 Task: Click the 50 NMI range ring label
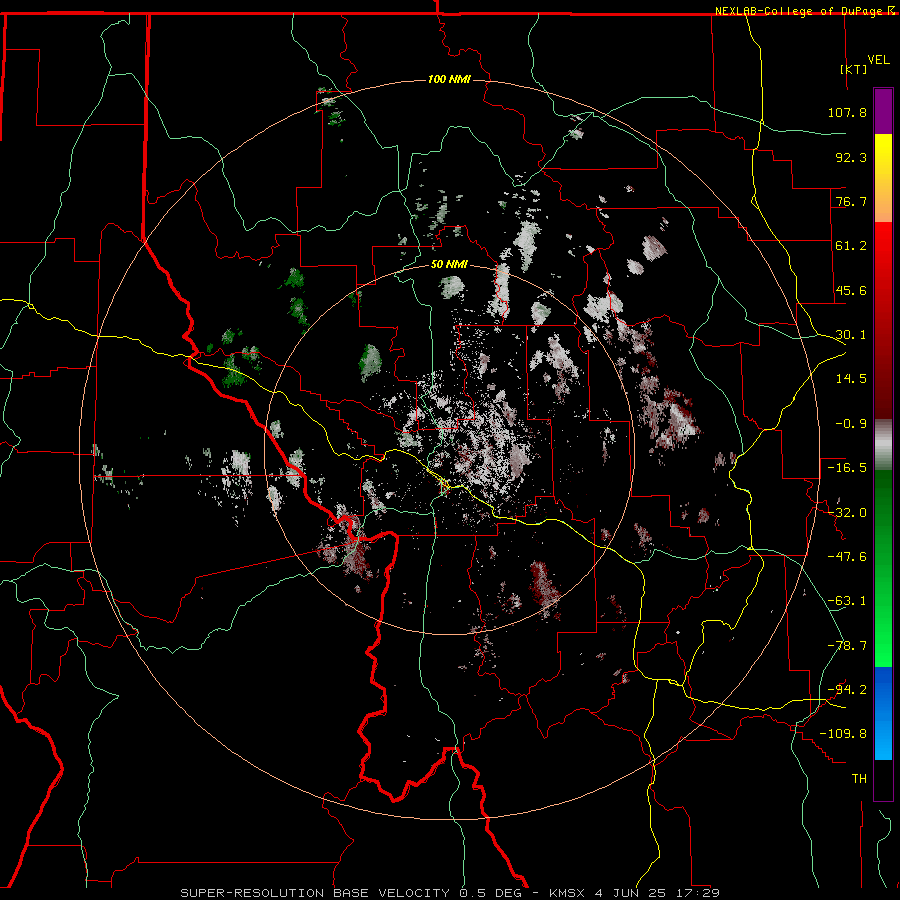[x=449, y=264]
